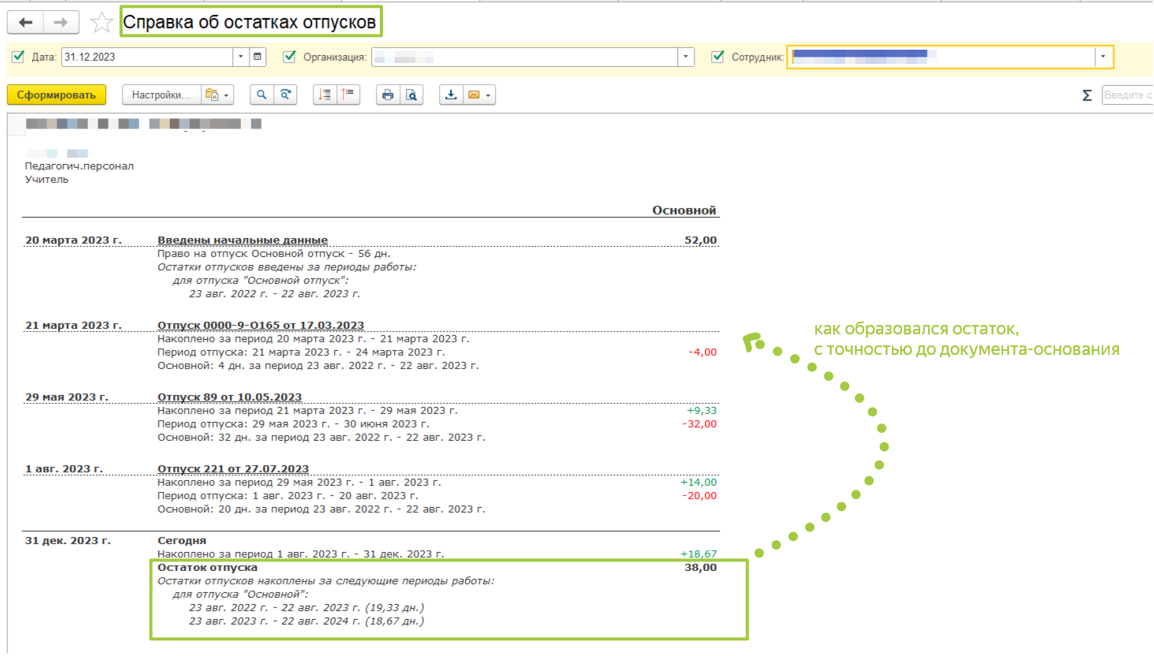Open the Организация dropdown list
This screenshot has width=1154, height=656.
tap(686, 57)
